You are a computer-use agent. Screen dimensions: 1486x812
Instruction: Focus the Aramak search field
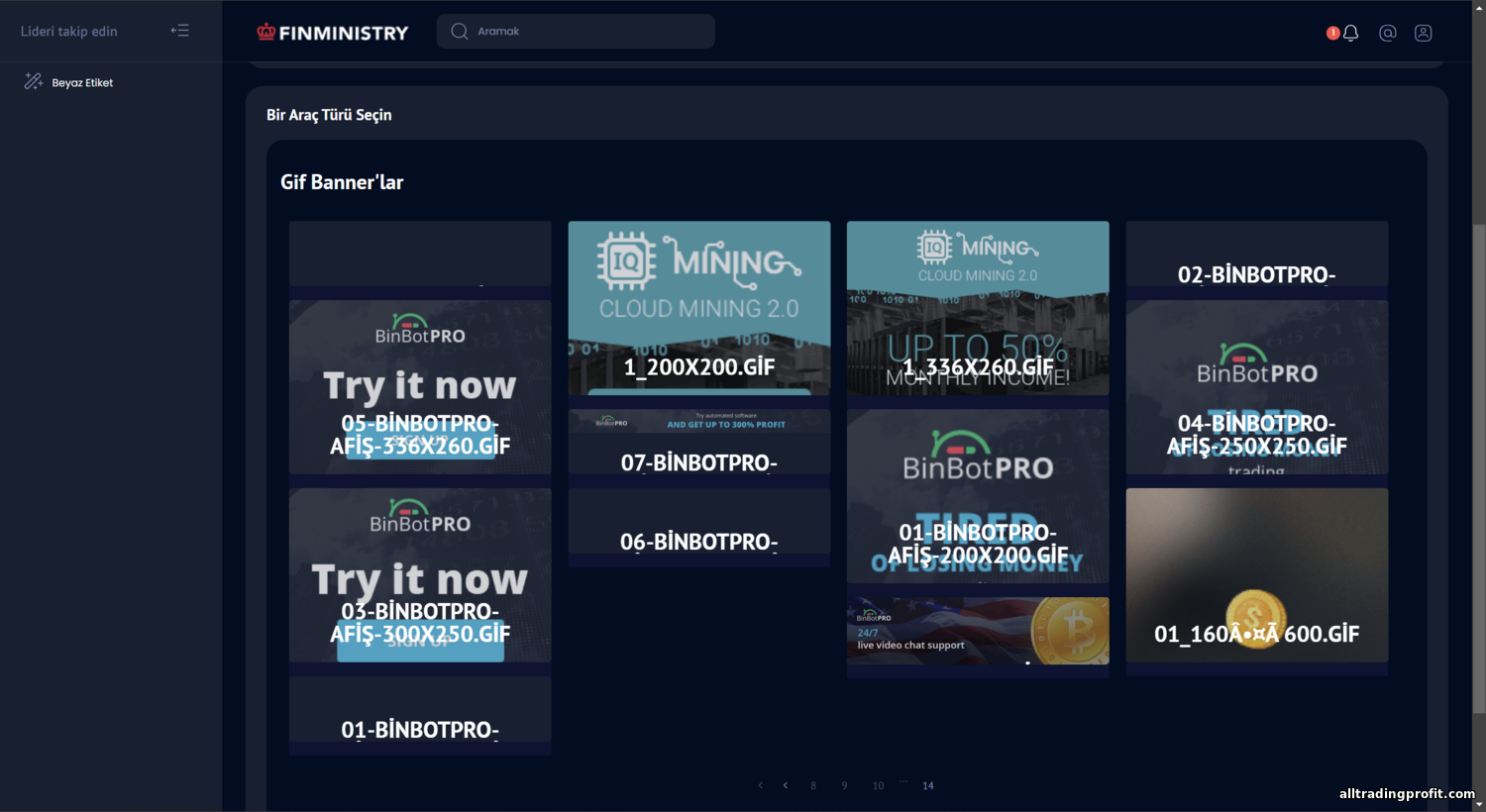pos(576,31)
